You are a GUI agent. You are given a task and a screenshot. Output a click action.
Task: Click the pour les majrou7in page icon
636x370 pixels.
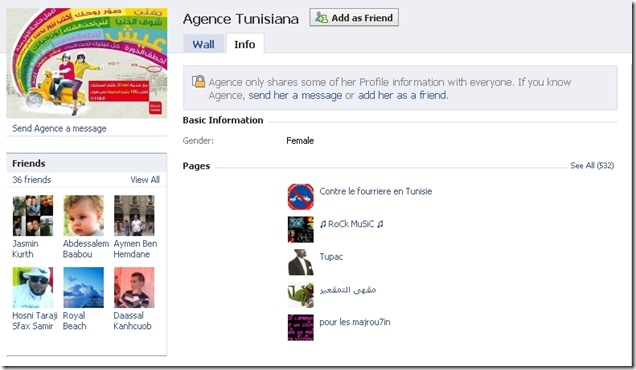point(301,327)
